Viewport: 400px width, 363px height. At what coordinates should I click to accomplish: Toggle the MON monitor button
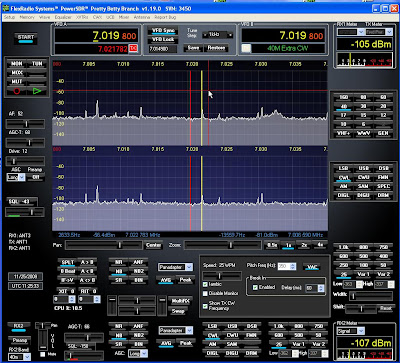[17, 64]
